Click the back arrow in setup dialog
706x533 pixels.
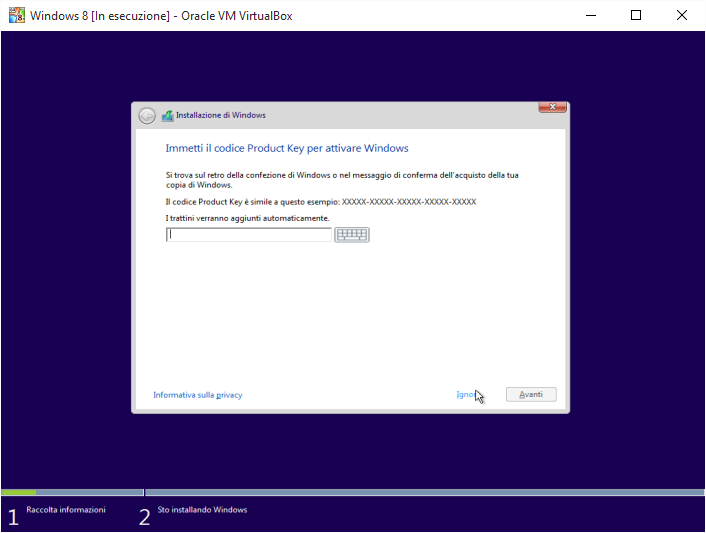147,116
